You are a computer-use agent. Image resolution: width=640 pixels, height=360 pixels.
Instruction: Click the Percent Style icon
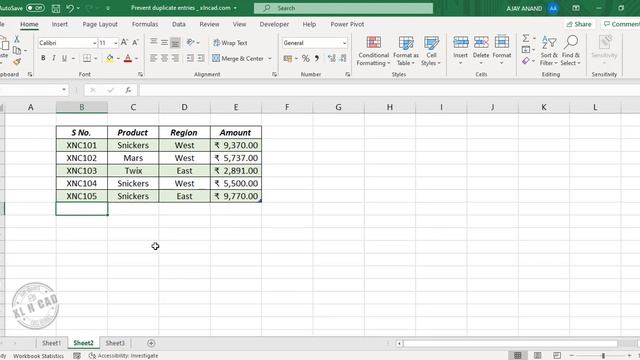[x=305, y=59]
